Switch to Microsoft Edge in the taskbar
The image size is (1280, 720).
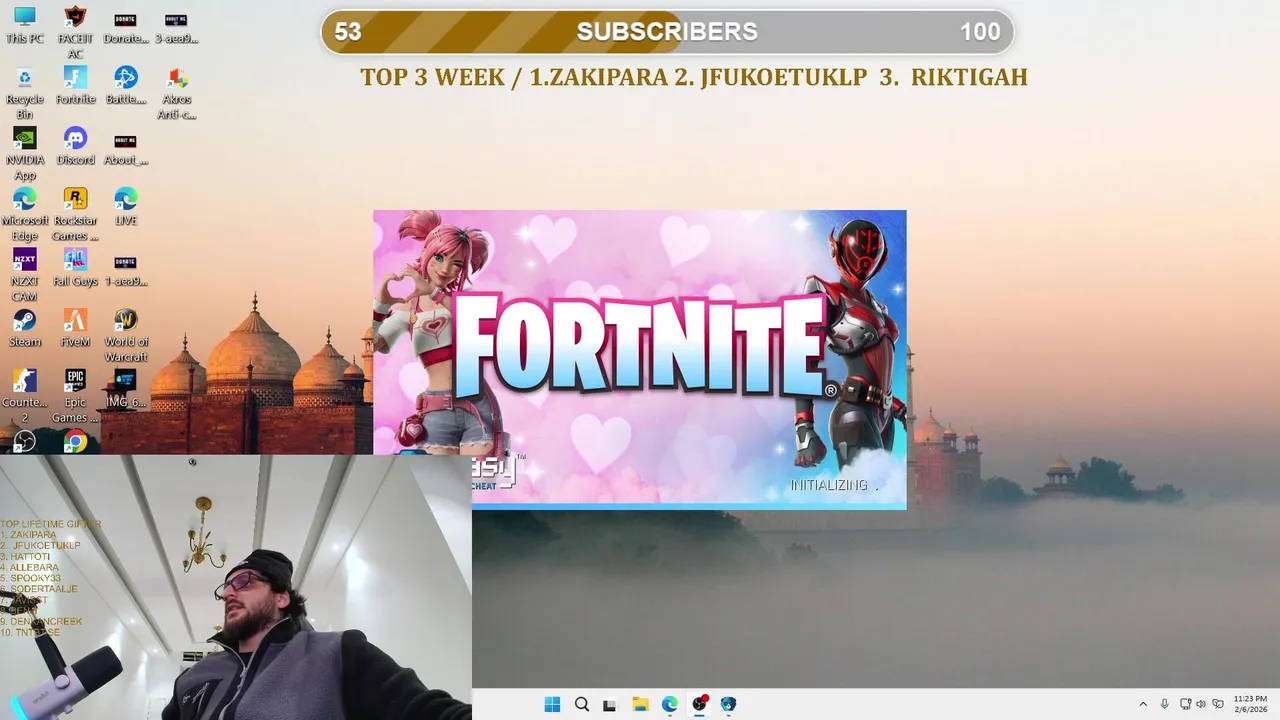669,704
